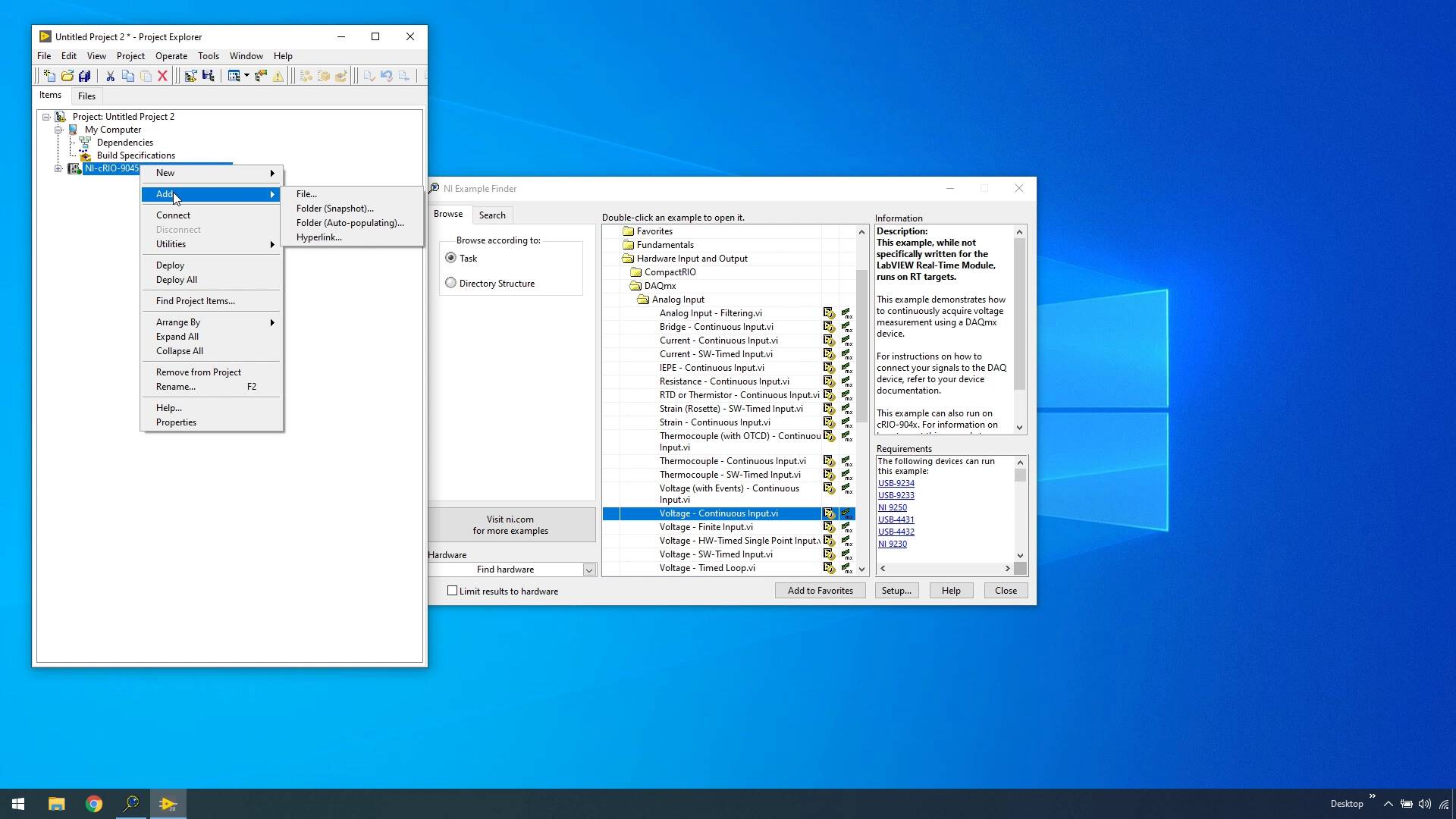Viewport: 1456px width, 819px height.
Task: Click Add to Favorites button
Action: 819,589
